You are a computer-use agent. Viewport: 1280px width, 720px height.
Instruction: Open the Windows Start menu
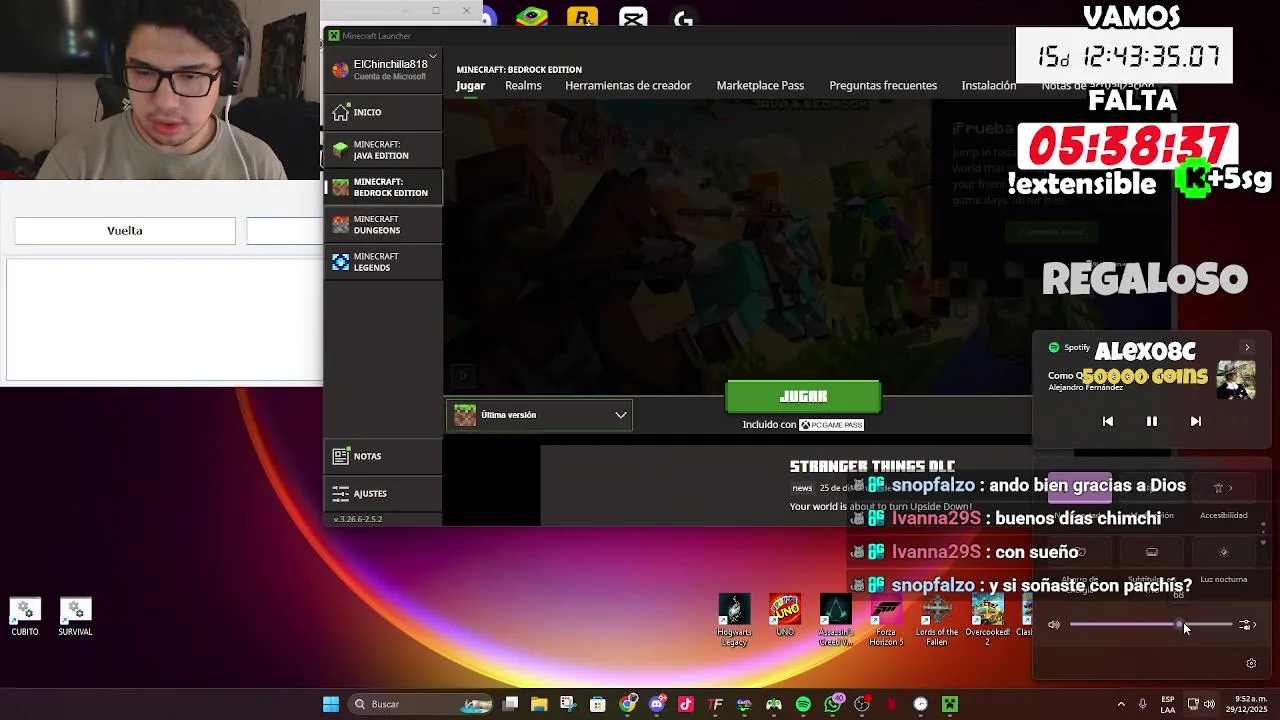[331, 704]
